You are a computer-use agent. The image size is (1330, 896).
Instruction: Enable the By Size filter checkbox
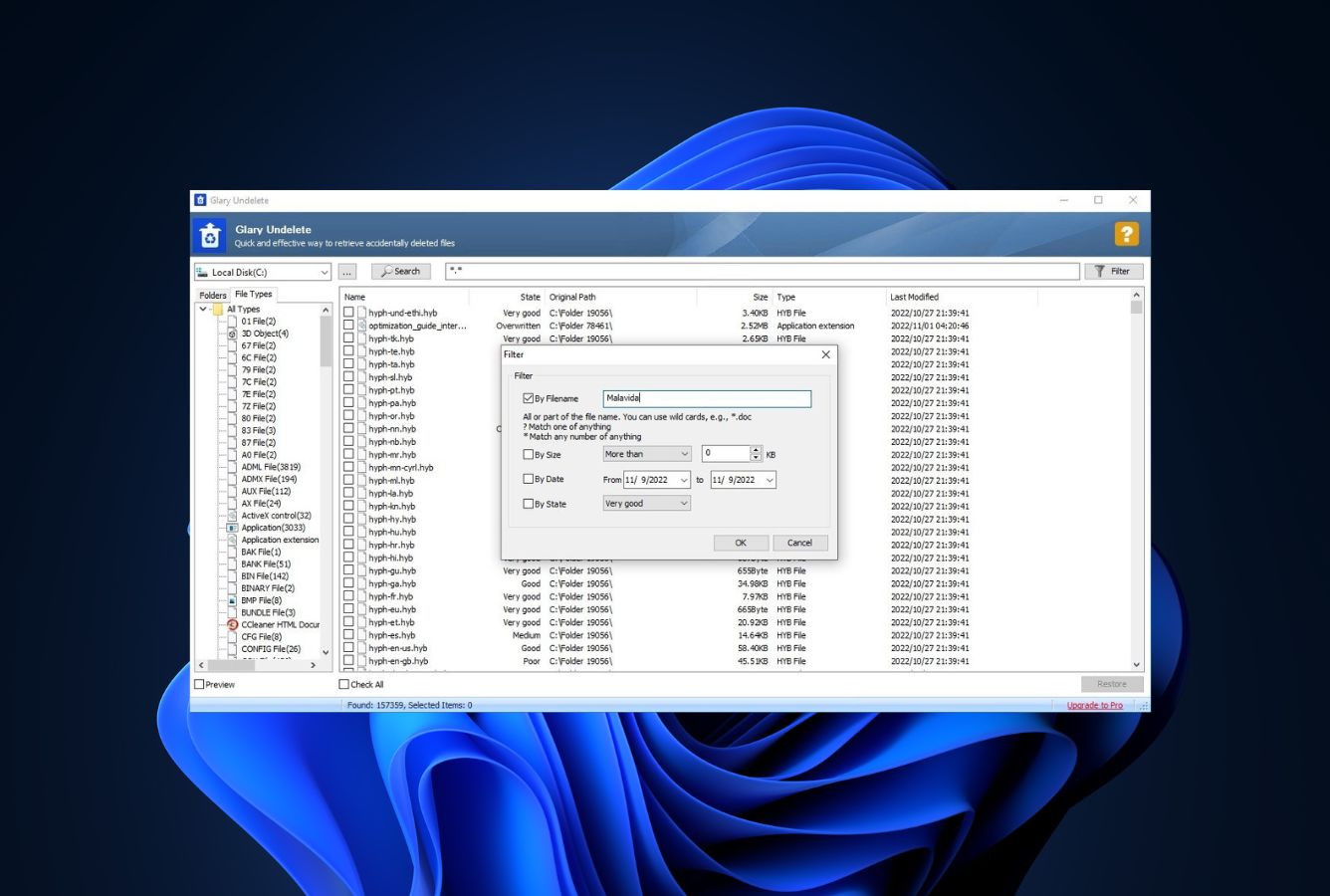coord(529,454)
